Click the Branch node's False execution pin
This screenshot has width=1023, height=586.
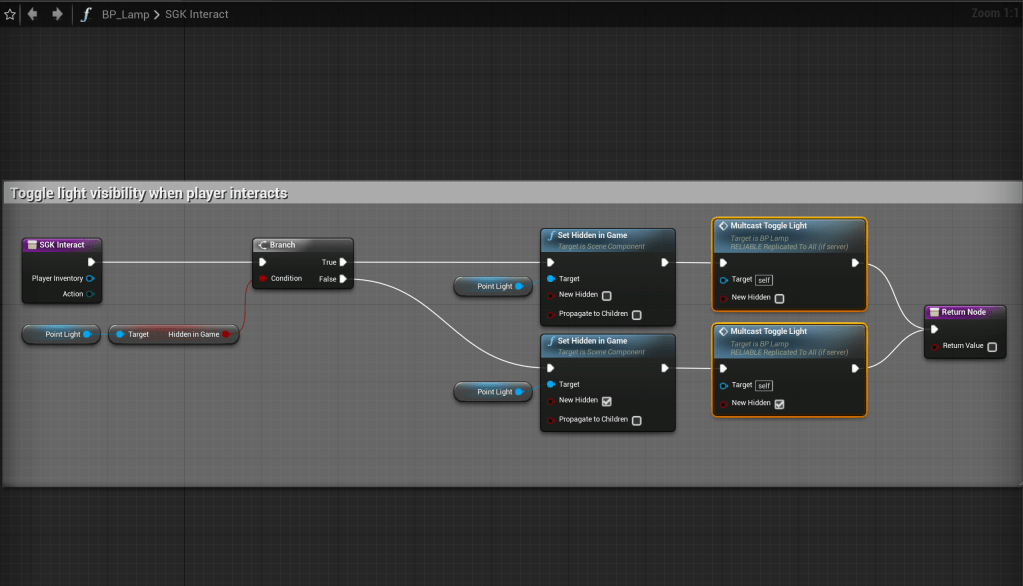tap(343, 279)
